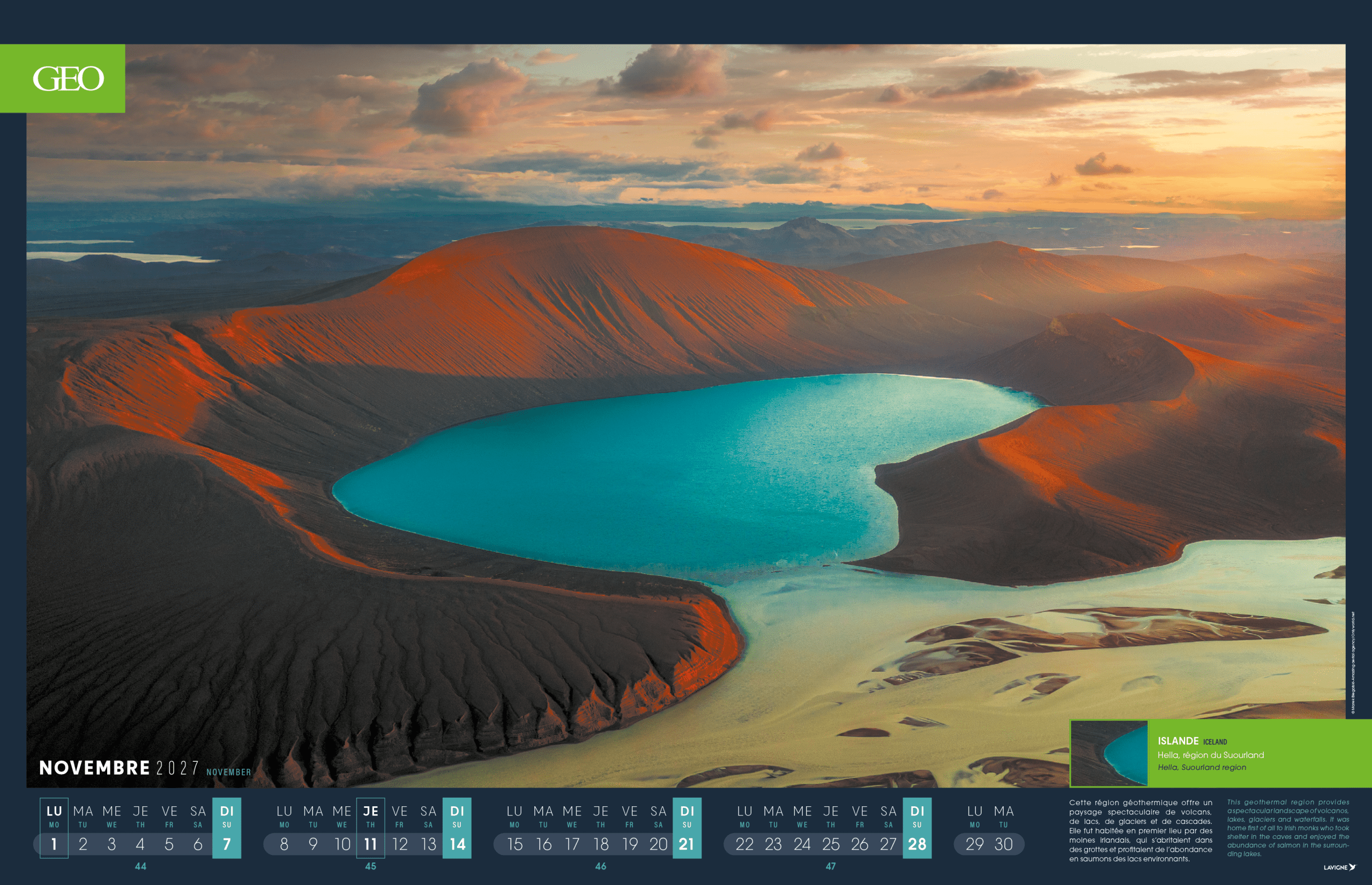Click the English italic description paragraph
This screenshot has height=885, width=1372.
click(x=1287, y=828)
